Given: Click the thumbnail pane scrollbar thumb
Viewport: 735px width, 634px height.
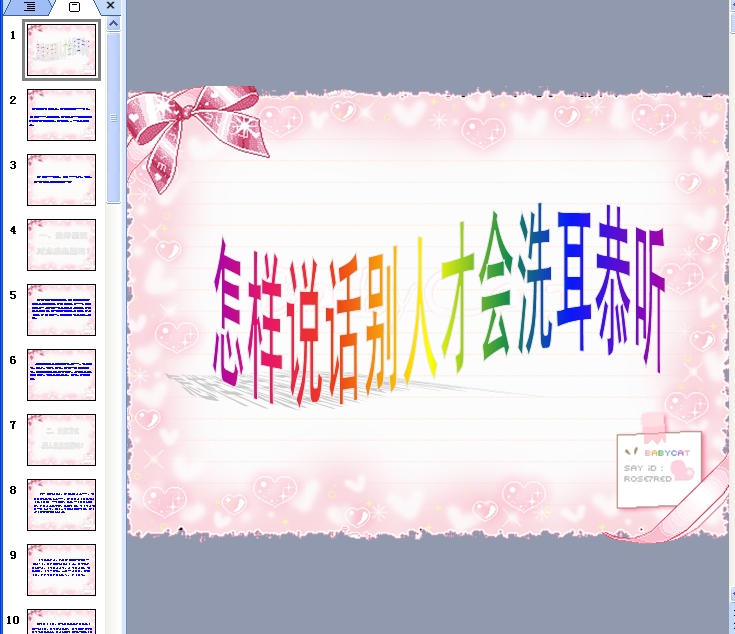Looking at the screenshot, I should (x=113, y=118).
